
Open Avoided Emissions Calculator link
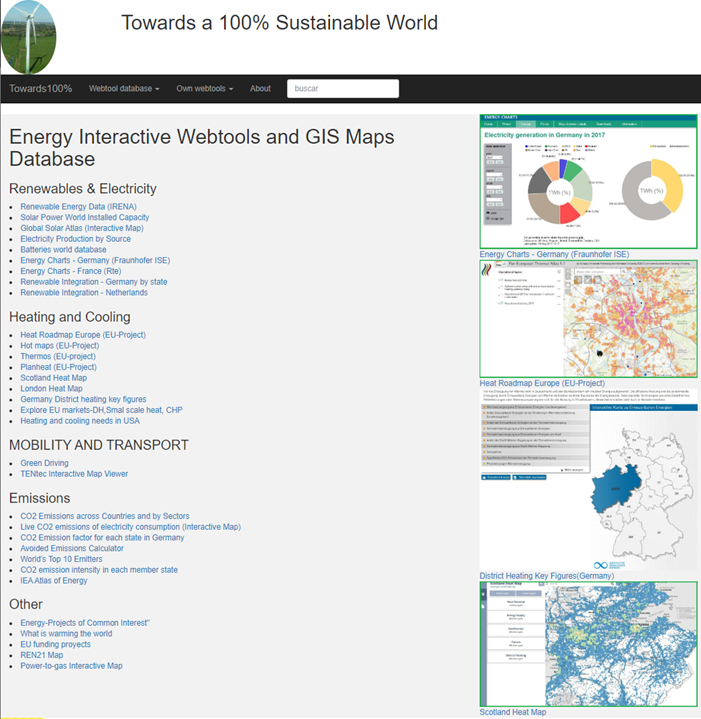(x=72, y=548)
